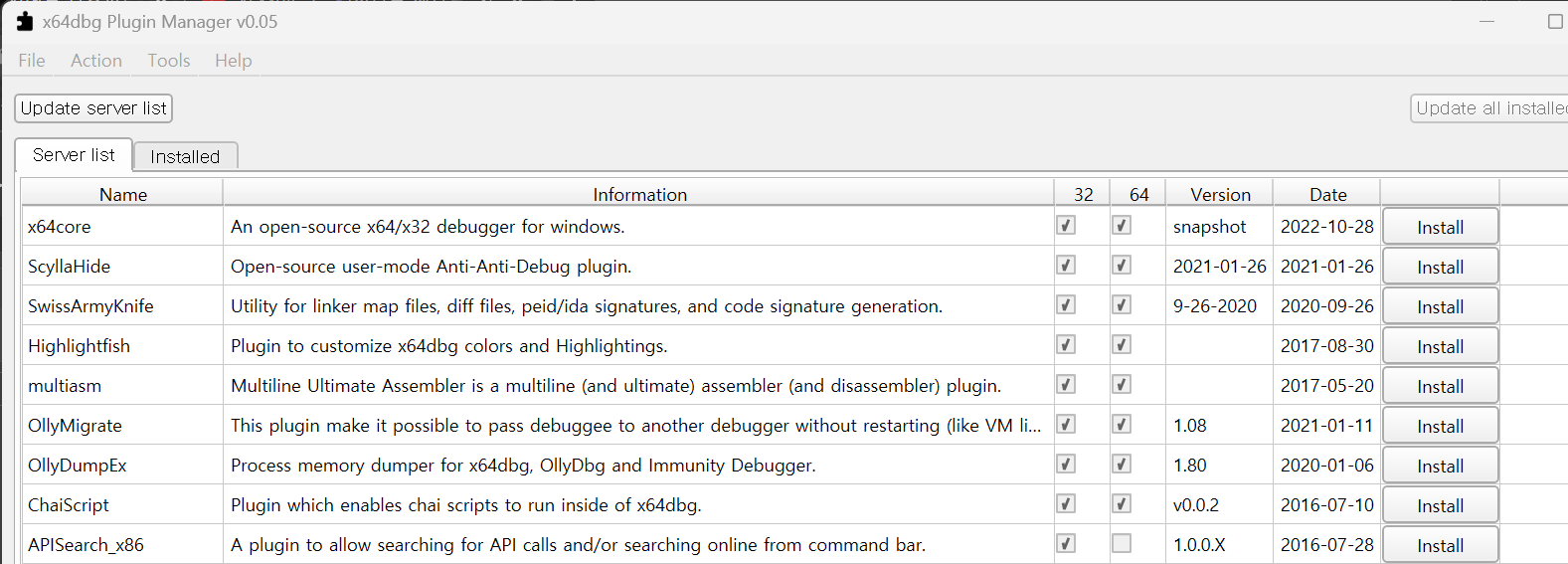Click Update server list button
1568x564 pixels.
point(93,108)
